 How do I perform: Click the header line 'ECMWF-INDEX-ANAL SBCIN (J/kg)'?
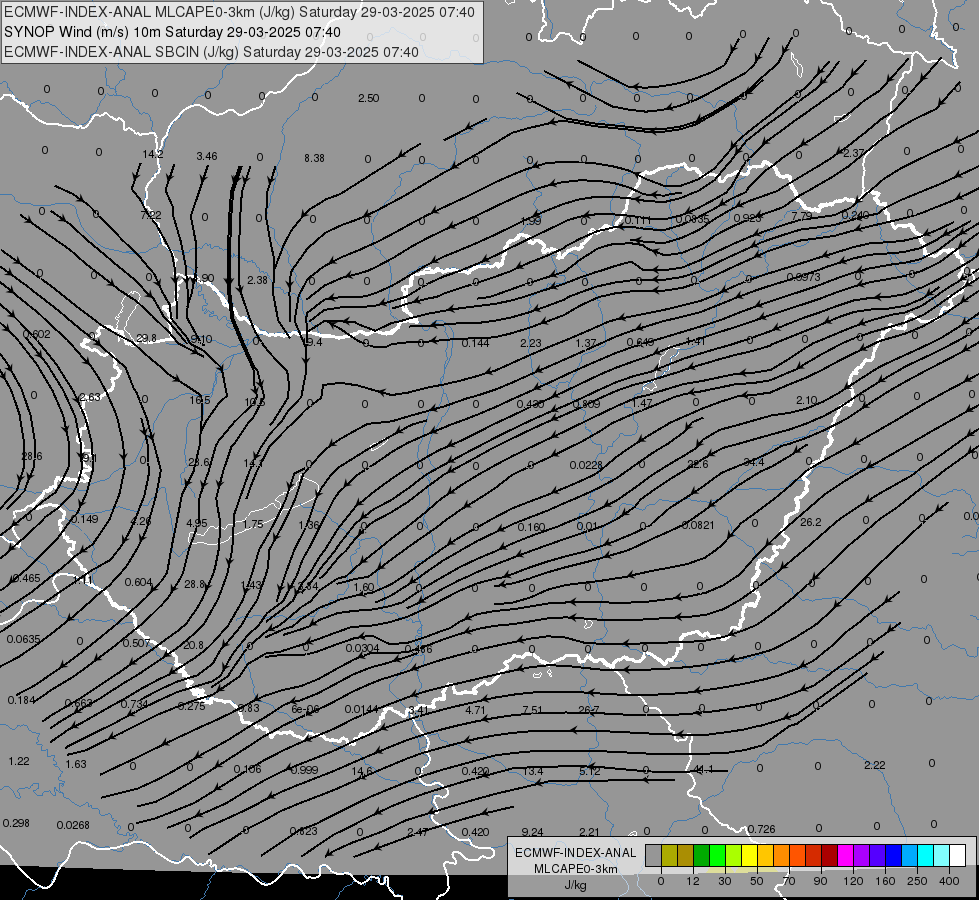[122, 52]
